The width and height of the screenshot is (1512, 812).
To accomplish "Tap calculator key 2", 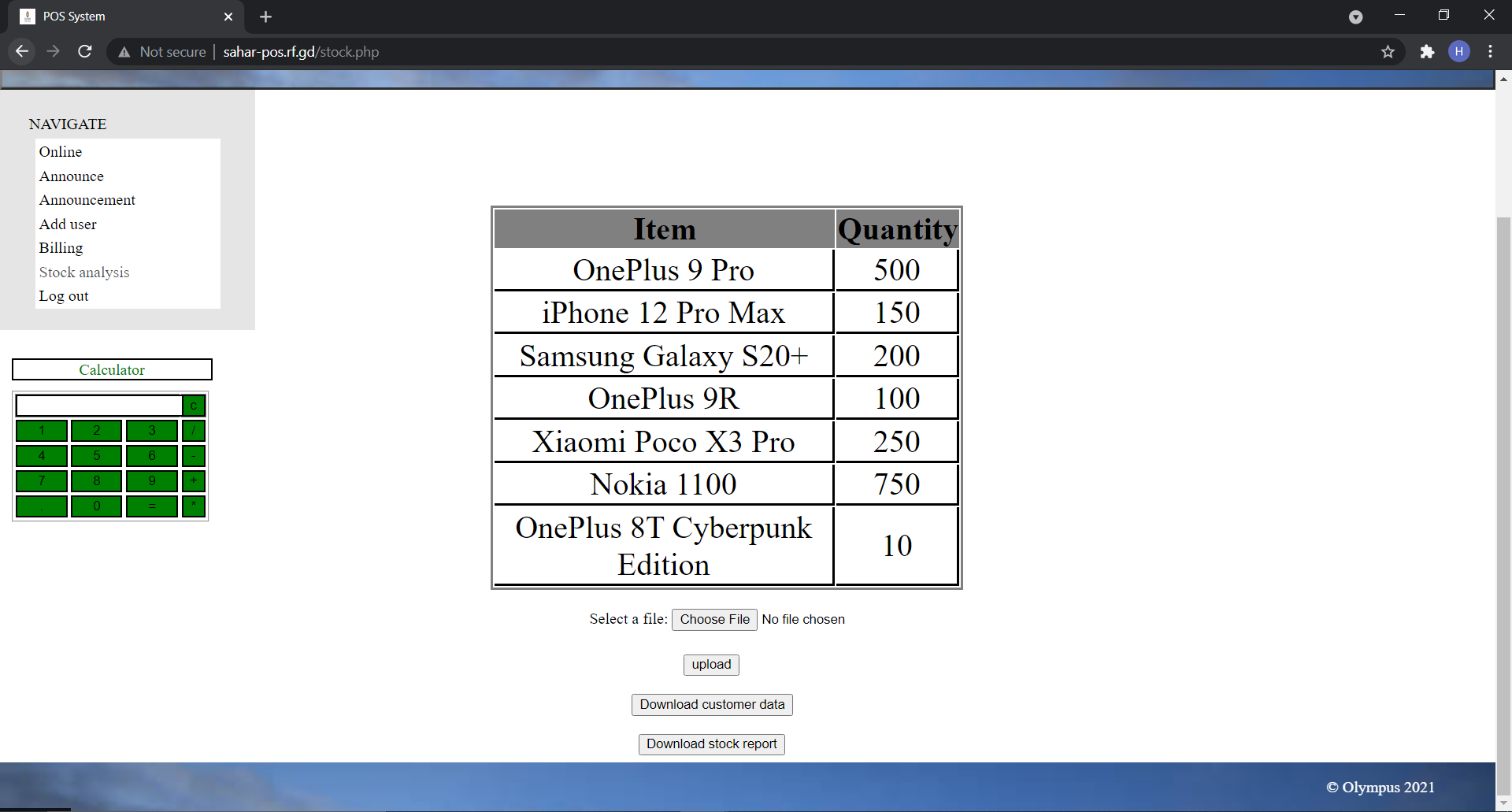I will (97, 431).
